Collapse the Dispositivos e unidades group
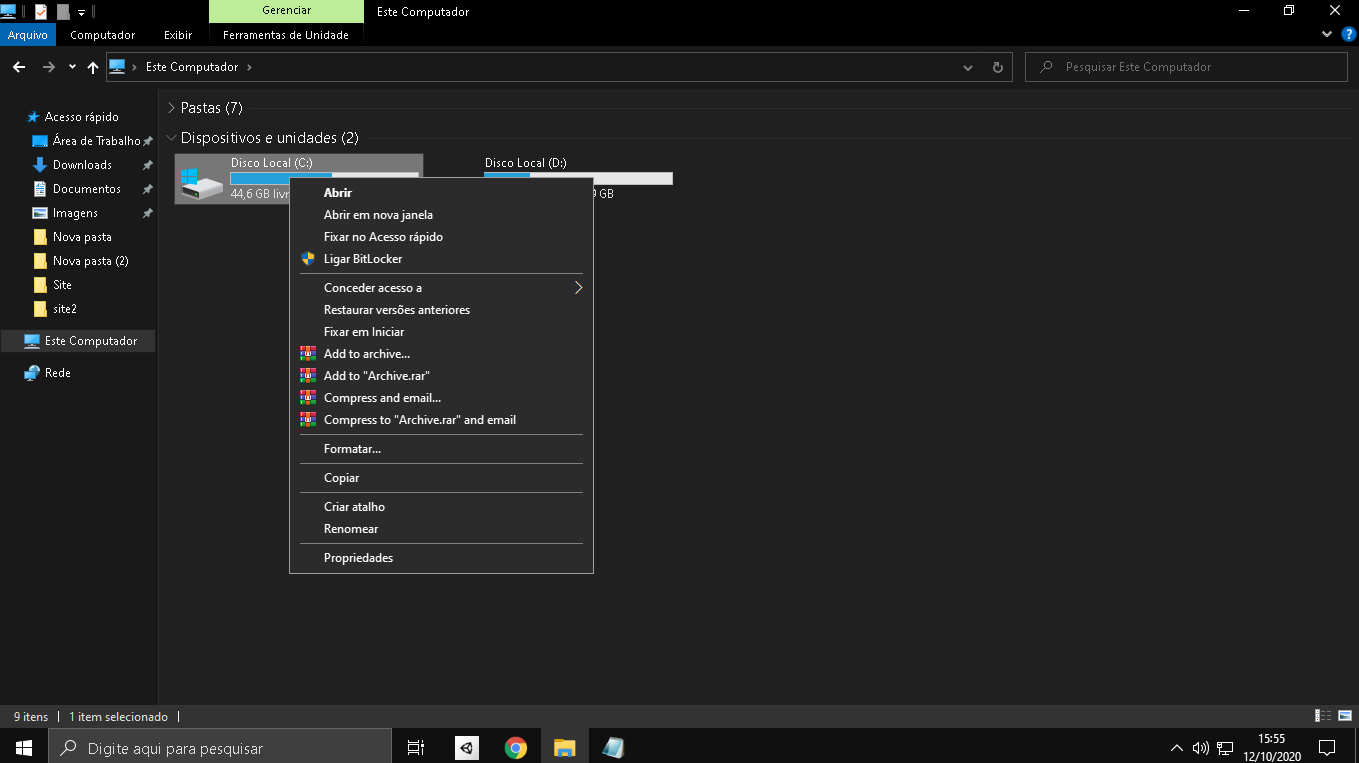Viewport: 1359px width, 763px height. tap(171, 138)
